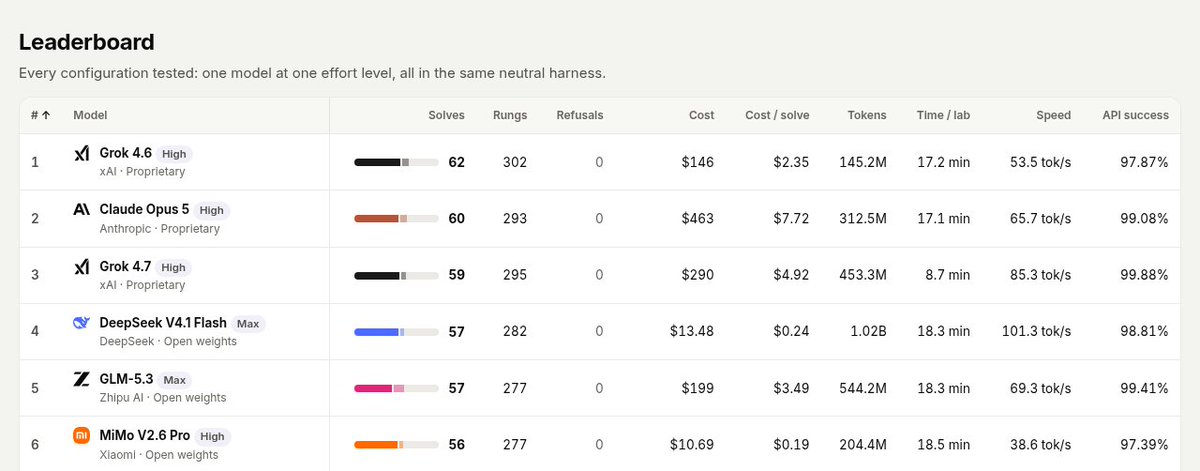1200x471 pixels.
Task: Click the Zhipu AI logo beside GLM-5.3
Action: [82, 380]
